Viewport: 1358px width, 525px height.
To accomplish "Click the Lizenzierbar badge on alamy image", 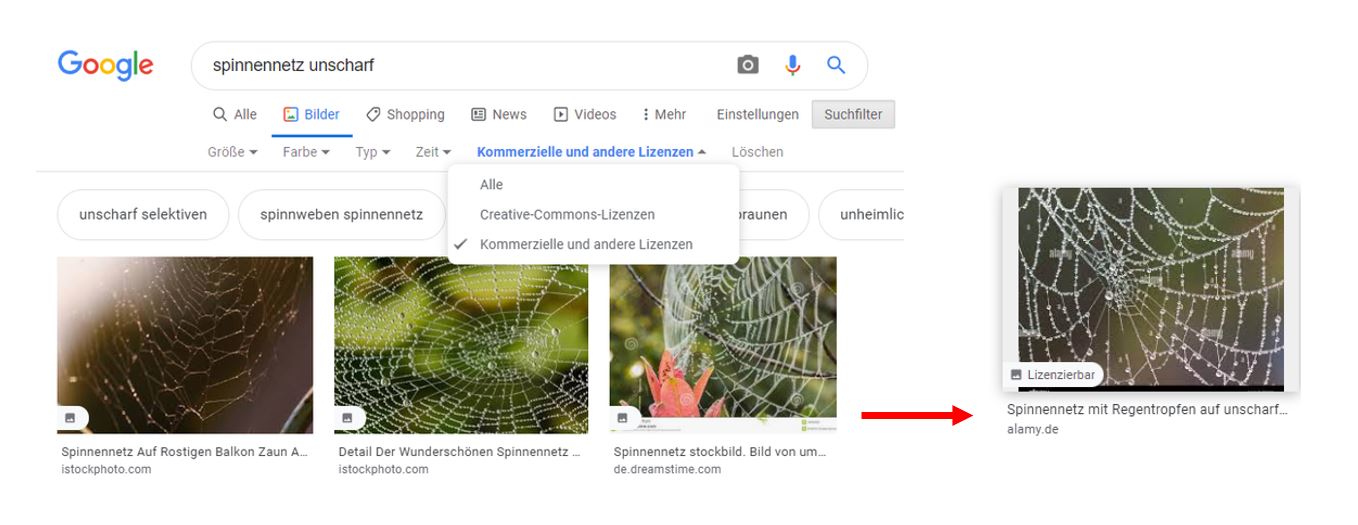I will (x=1053, y=375).
